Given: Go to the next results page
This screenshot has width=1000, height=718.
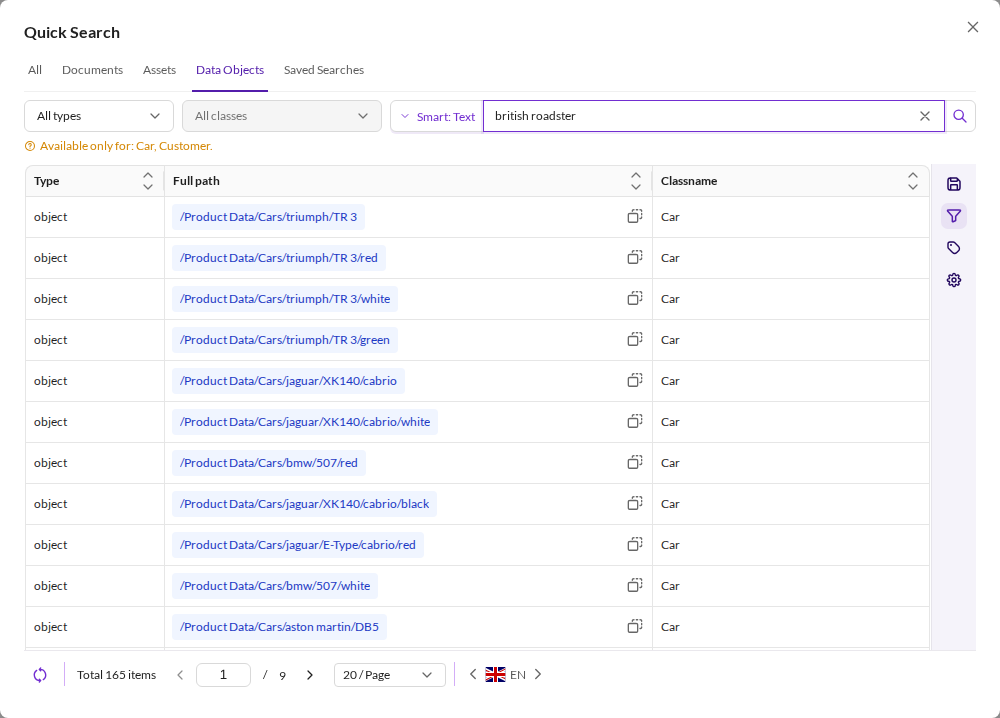Looking at the screenshot, I should click(310, 675).
